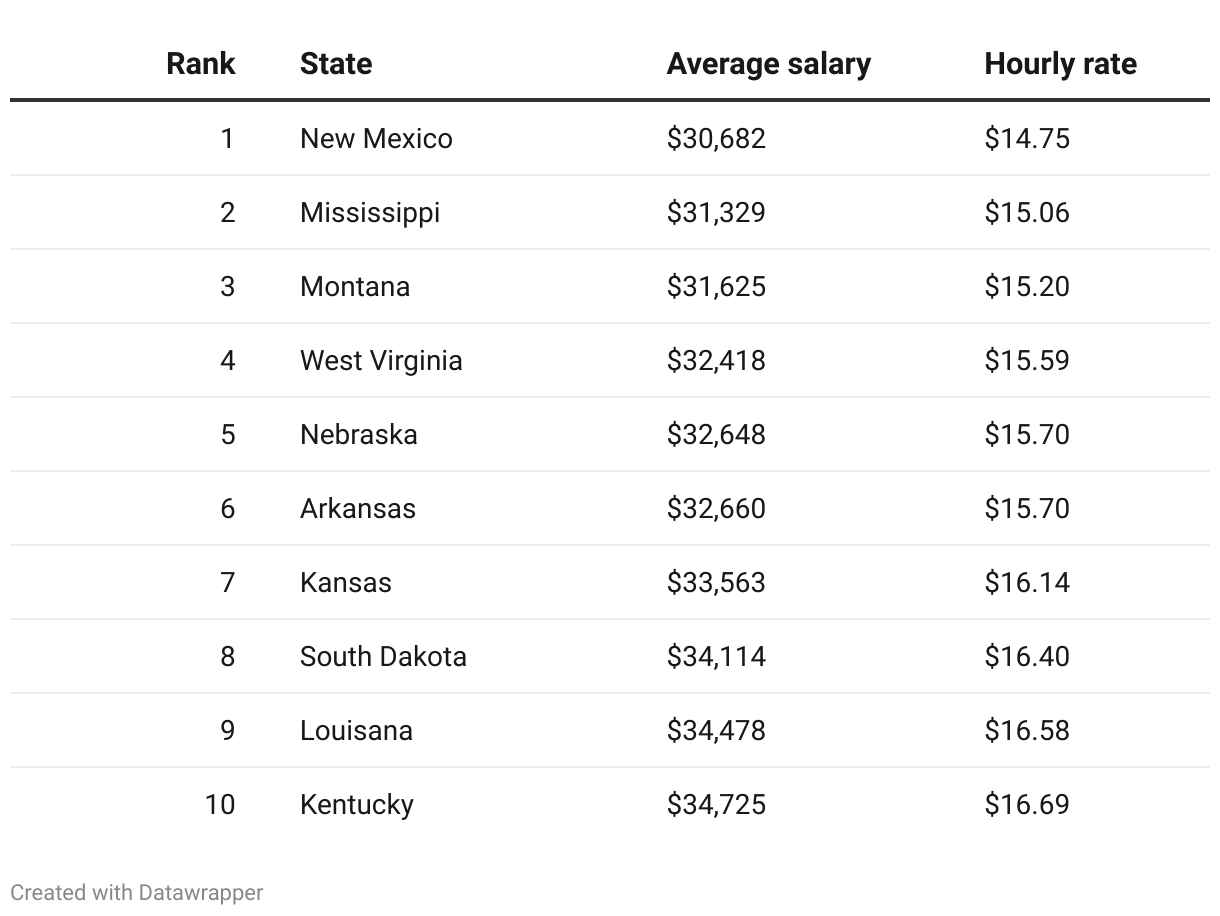Open the Created with Datawrapper link
Viewport: 1220px width, 916px height.
tap(137, 892)
